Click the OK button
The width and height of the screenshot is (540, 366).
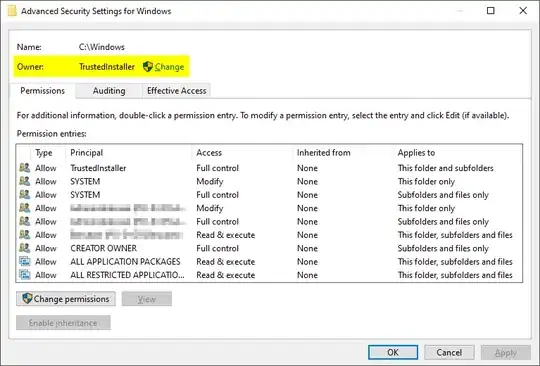coord(393,352)
